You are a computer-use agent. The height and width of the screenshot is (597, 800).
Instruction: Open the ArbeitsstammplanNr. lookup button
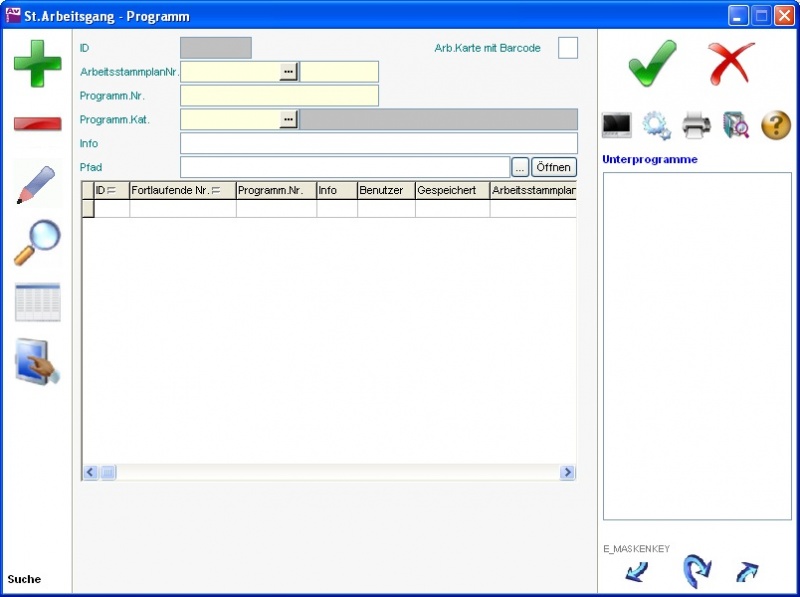coord(289,72)
